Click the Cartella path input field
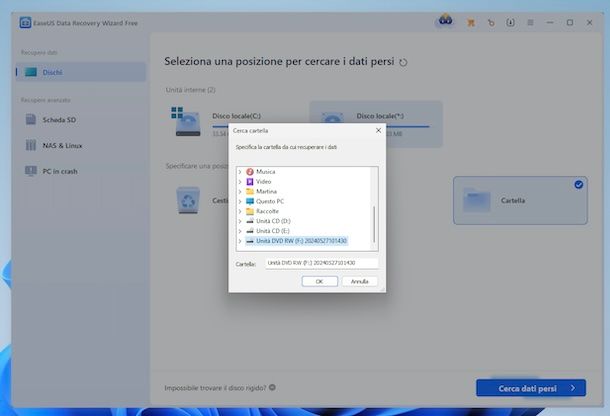The width and height of the screenshot is (610, 416). click(x=321, y=263)
